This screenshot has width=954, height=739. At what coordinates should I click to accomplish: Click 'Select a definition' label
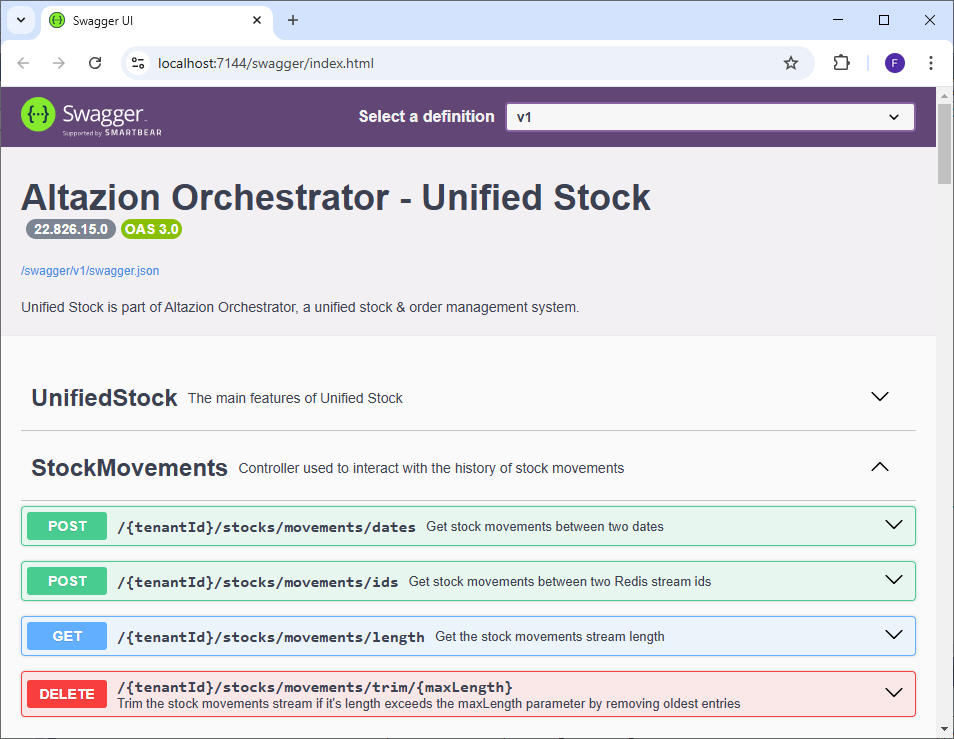[427, 117]
